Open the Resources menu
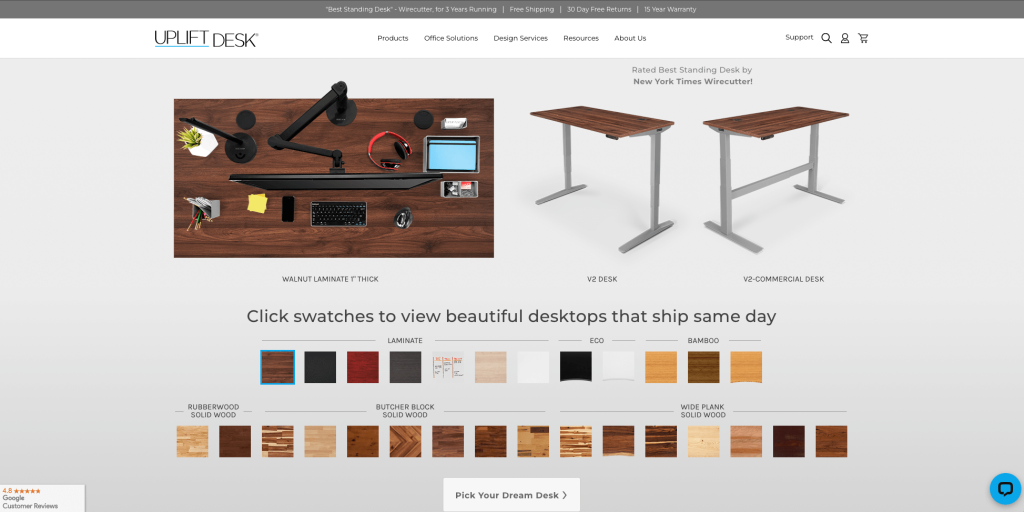 click(581, 38)
